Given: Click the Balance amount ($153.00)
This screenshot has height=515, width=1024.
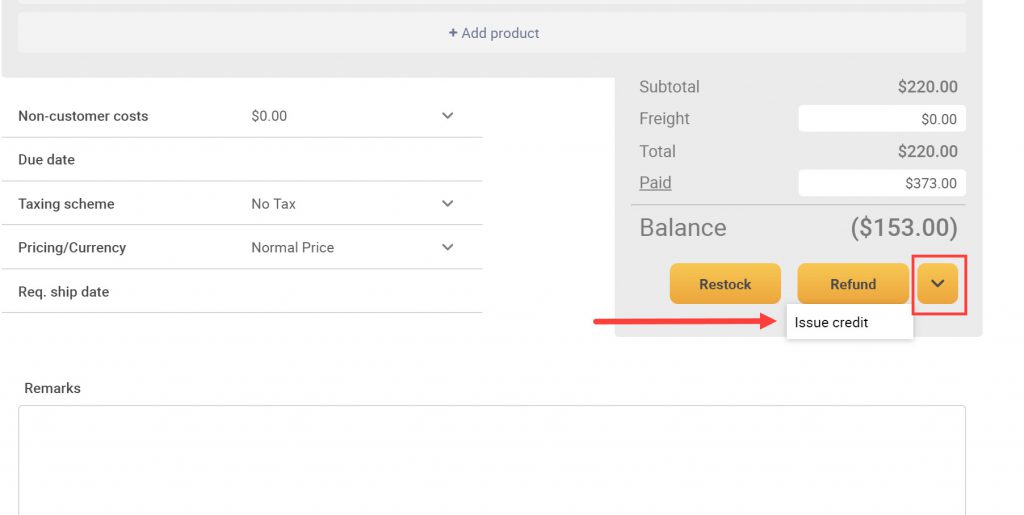Looking at the screenshot, I should tap(904, 227).
